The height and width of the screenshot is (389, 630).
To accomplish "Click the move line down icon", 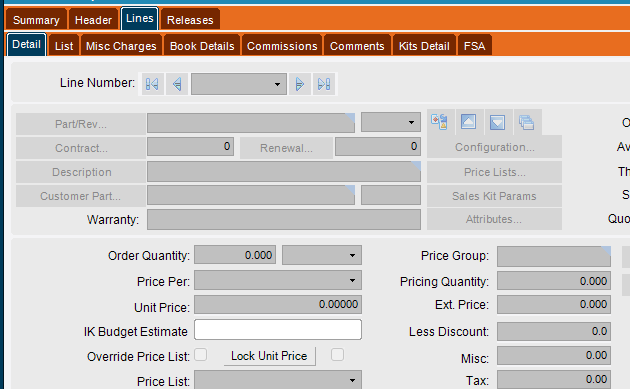I will click(x=497, y=122).
